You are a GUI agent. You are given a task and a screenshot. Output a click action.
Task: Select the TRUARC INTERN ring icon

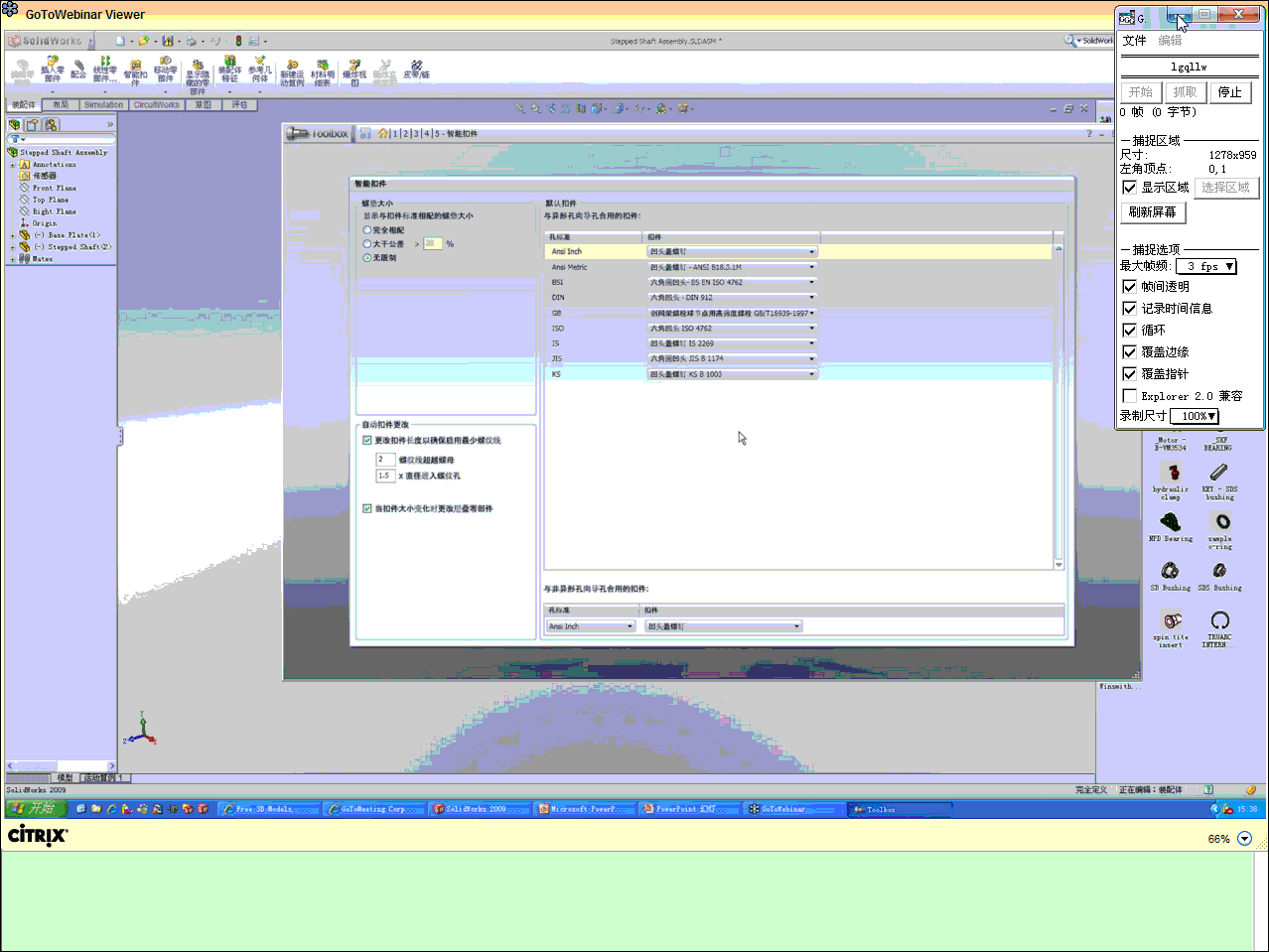pos(1220,620)
